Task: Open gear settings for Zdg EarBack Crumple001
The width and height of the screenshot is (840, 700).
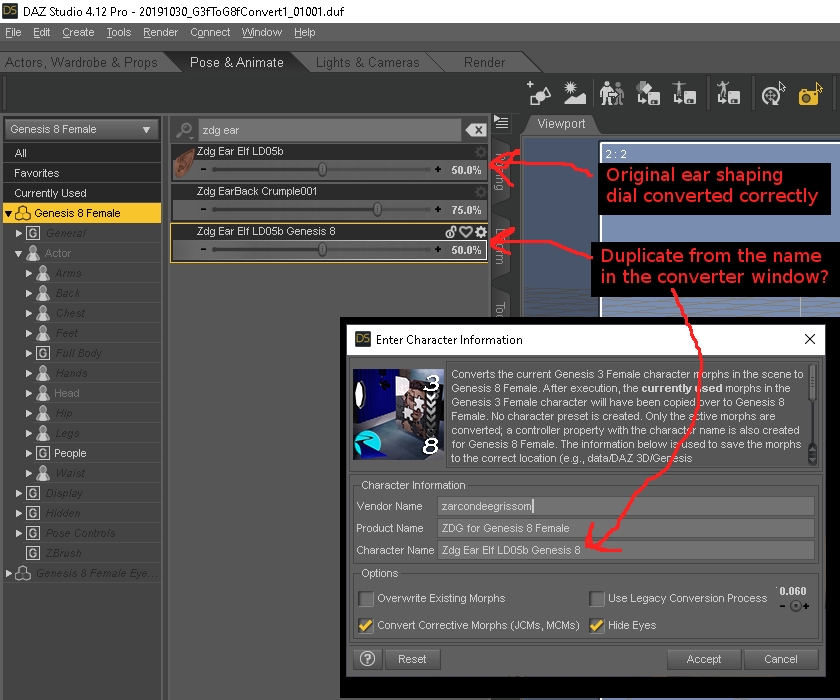Action: [x=481, y=192]
